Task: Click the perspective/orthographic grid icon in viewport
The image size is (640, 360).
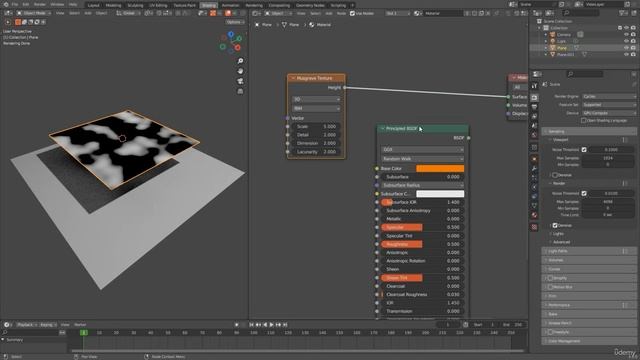Action: point(240,91)
